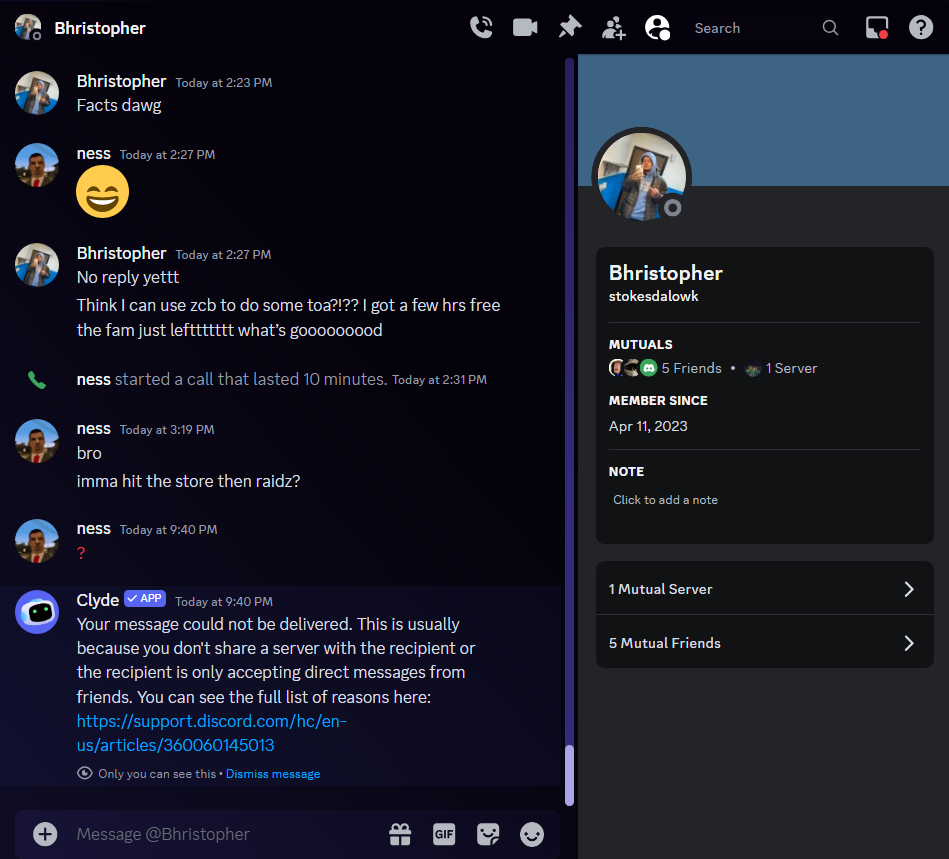Screen dimensions: 949x859
Task: Open the emoji picker
Action: click(x=532, y=834)
